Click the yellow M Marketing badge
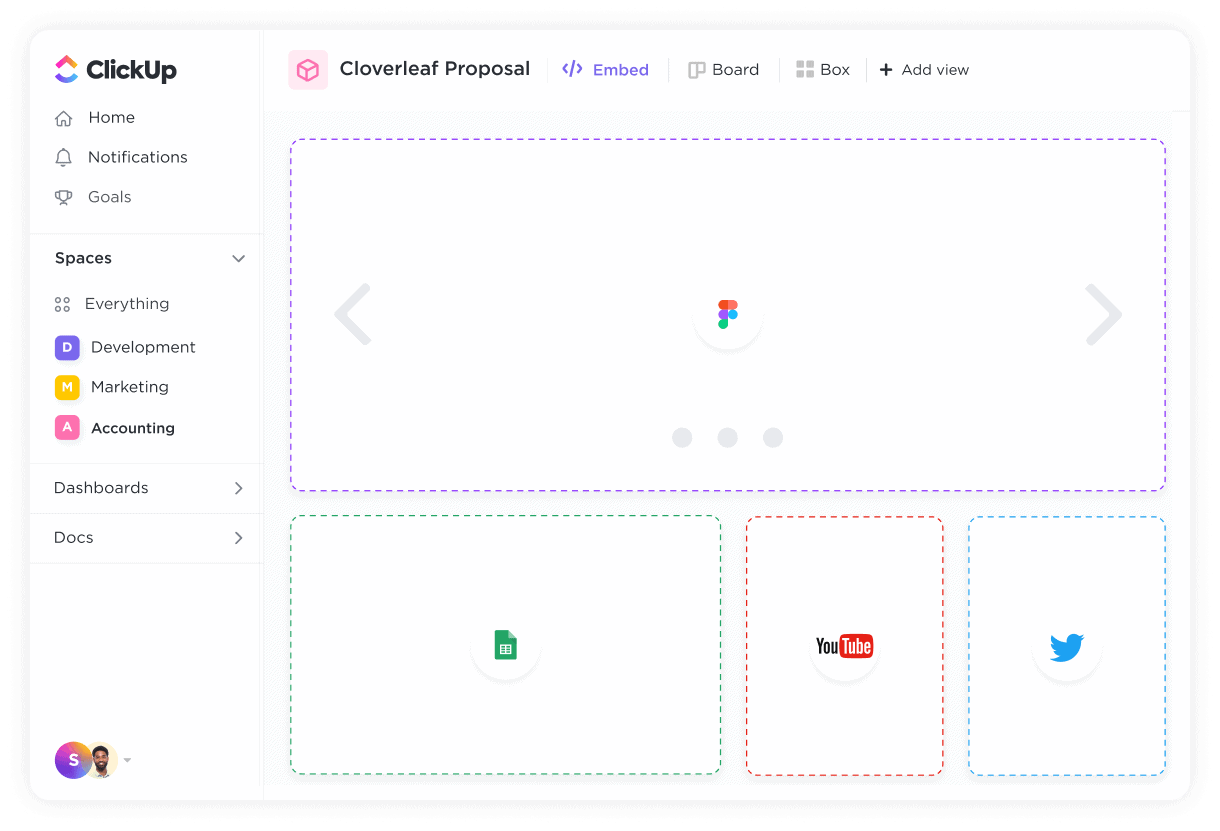This screenshot has width=1220, height=831. (67, 387)
